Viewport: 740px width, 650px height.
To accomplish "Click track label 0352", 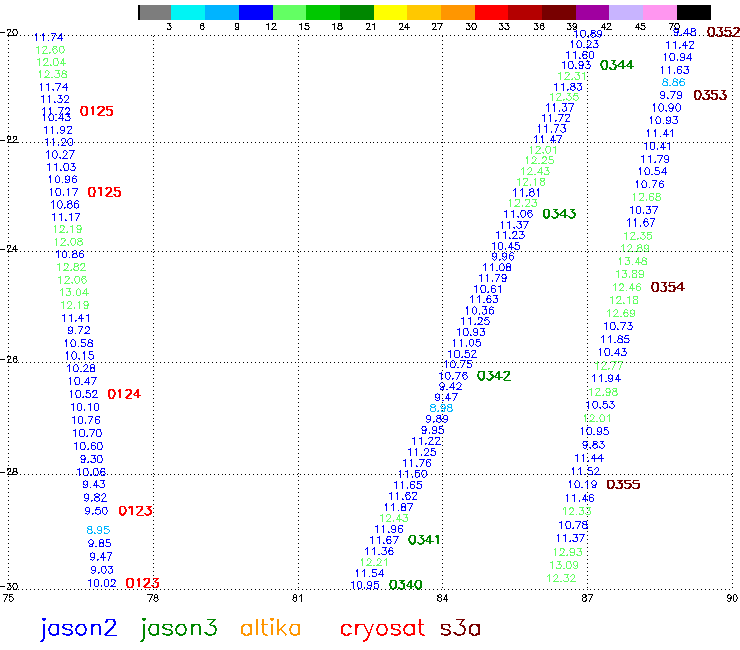I will 723,32.
